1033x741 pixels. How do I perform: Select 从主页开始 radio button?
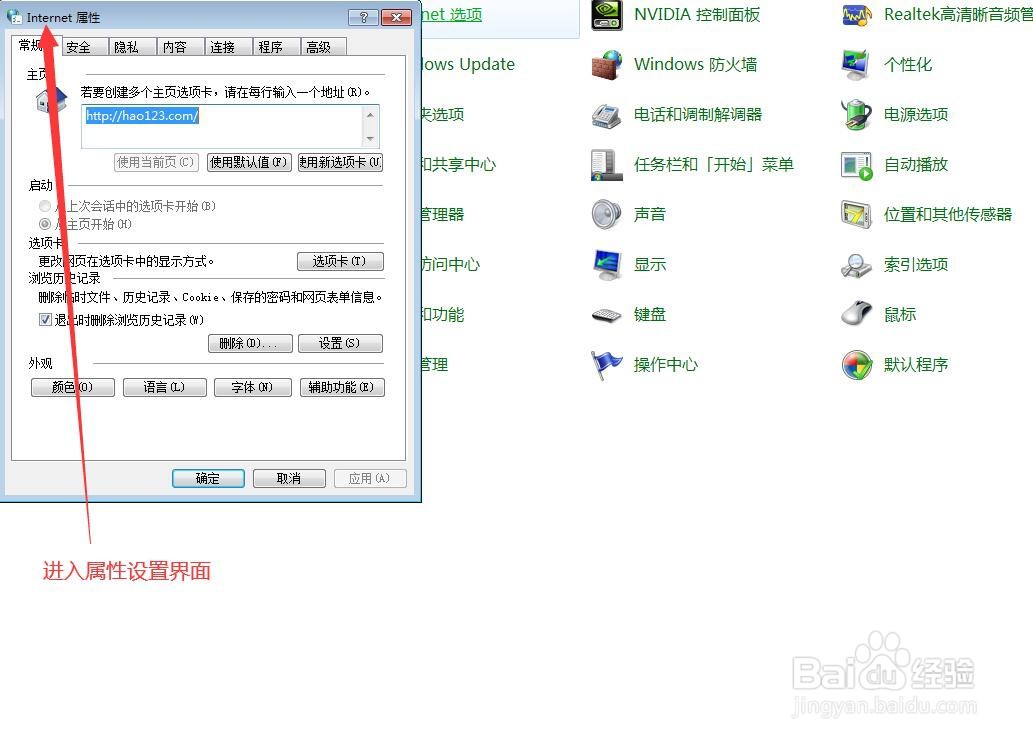point(45,224)
